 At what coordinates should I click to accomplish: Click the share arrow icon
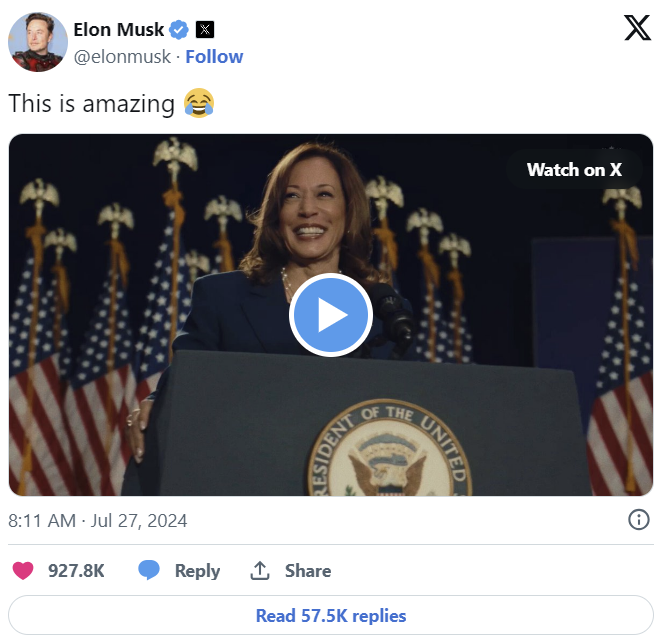point(260,571)
